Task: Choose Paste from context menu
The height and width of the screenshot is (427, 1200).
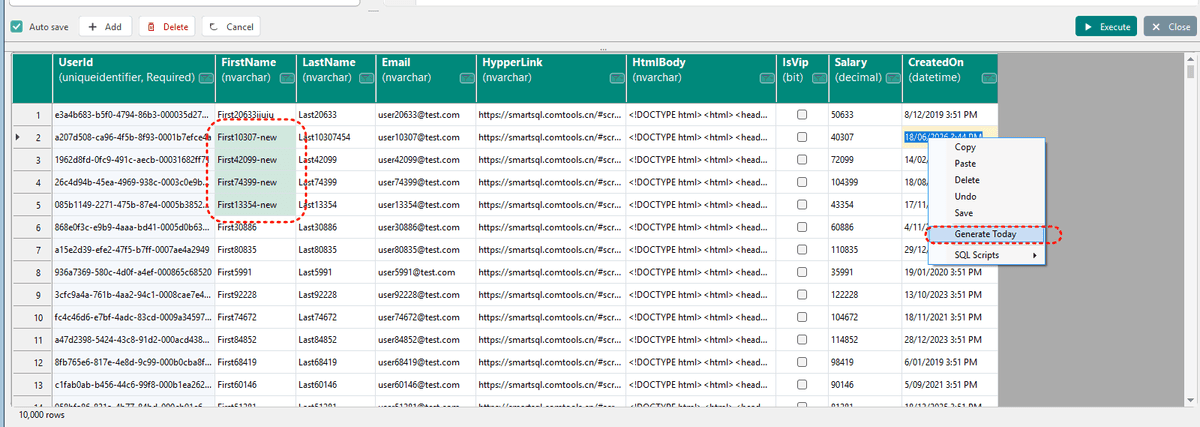Action: tap(986, 163)
